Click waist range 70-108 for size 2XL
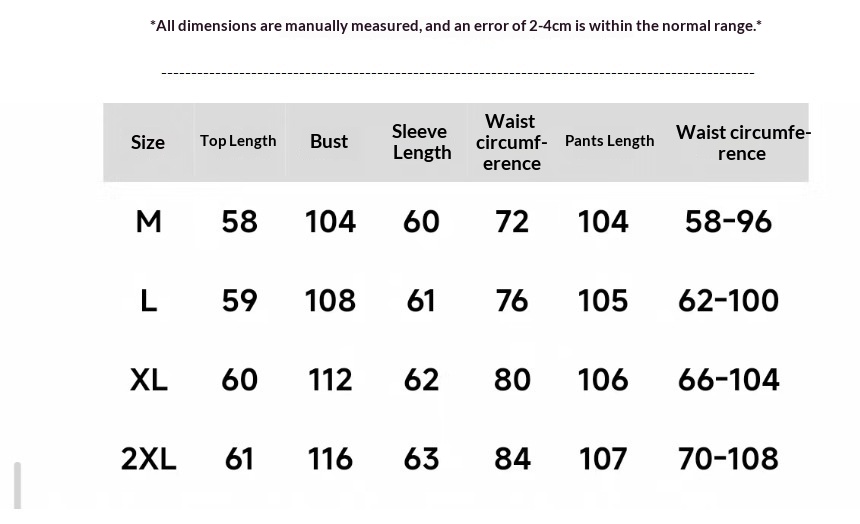The height and width of the screenshot is (524, 860). pos(728,458)
